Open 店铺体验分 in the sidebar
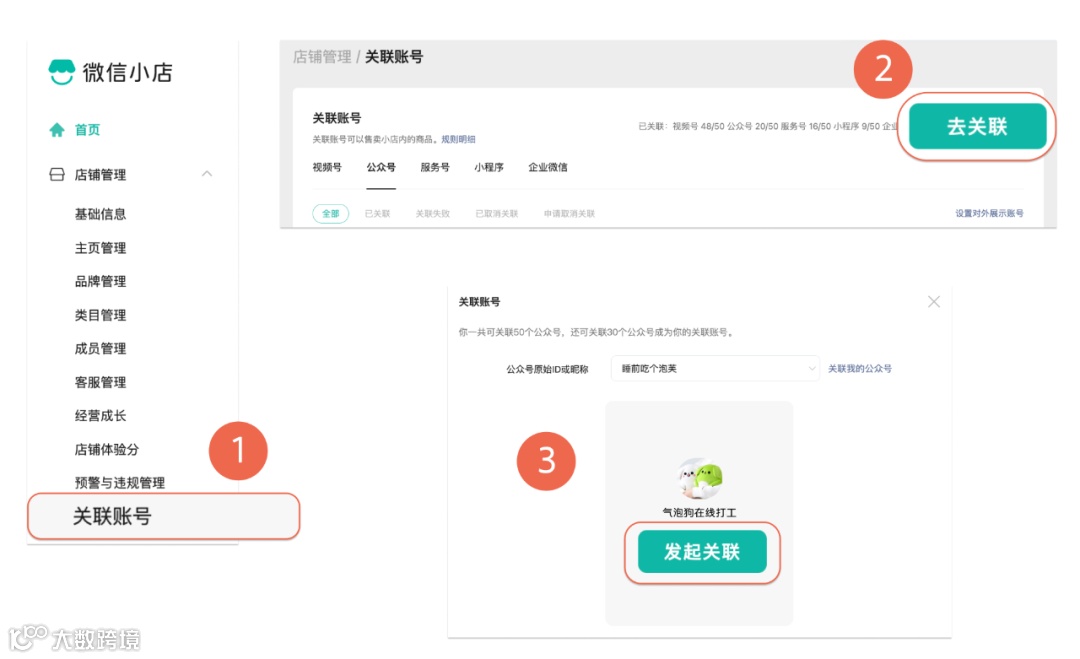 coord(107,449)
